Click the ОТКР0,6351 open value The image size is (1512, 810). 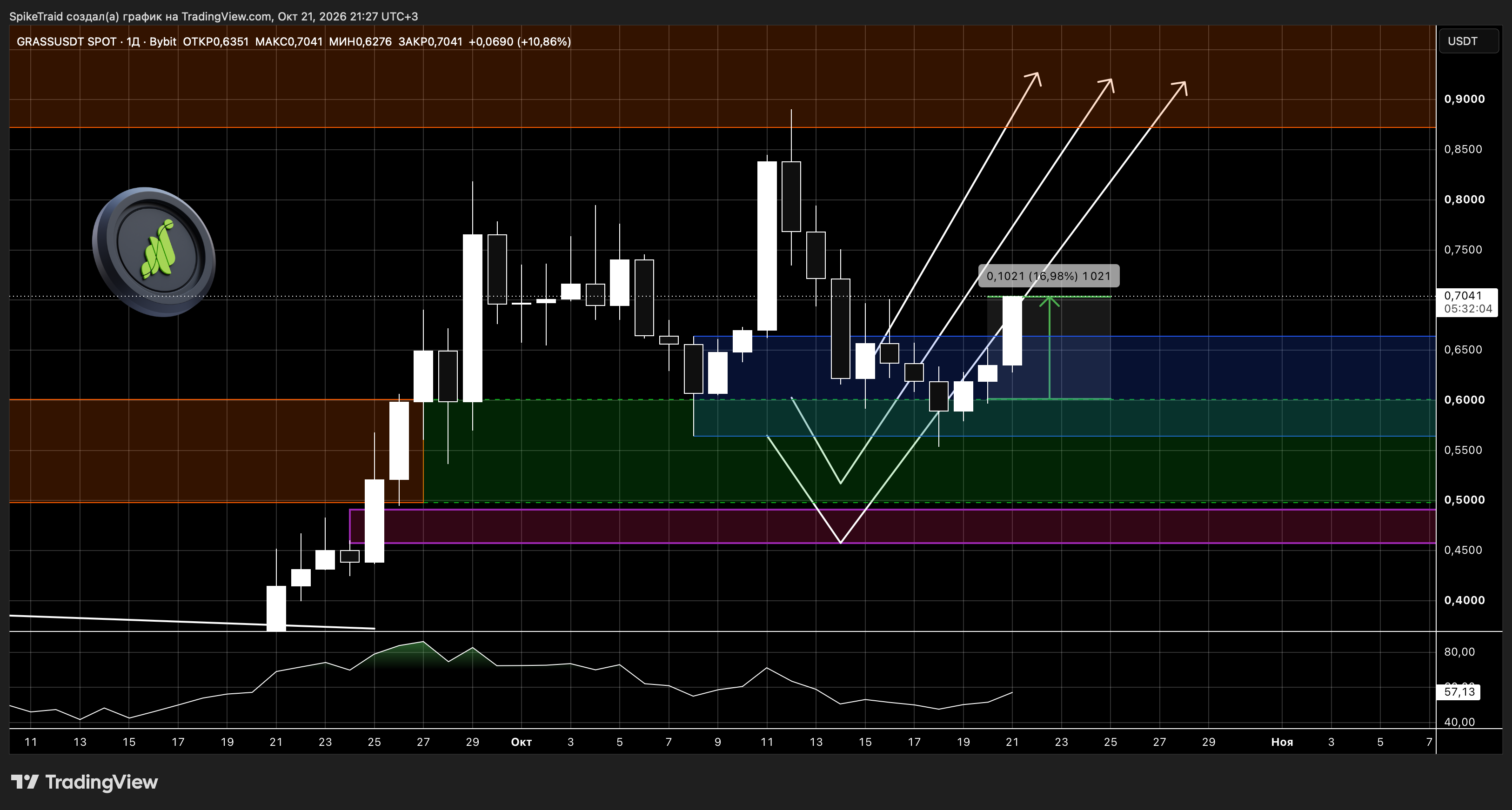(x=215, y=42)
